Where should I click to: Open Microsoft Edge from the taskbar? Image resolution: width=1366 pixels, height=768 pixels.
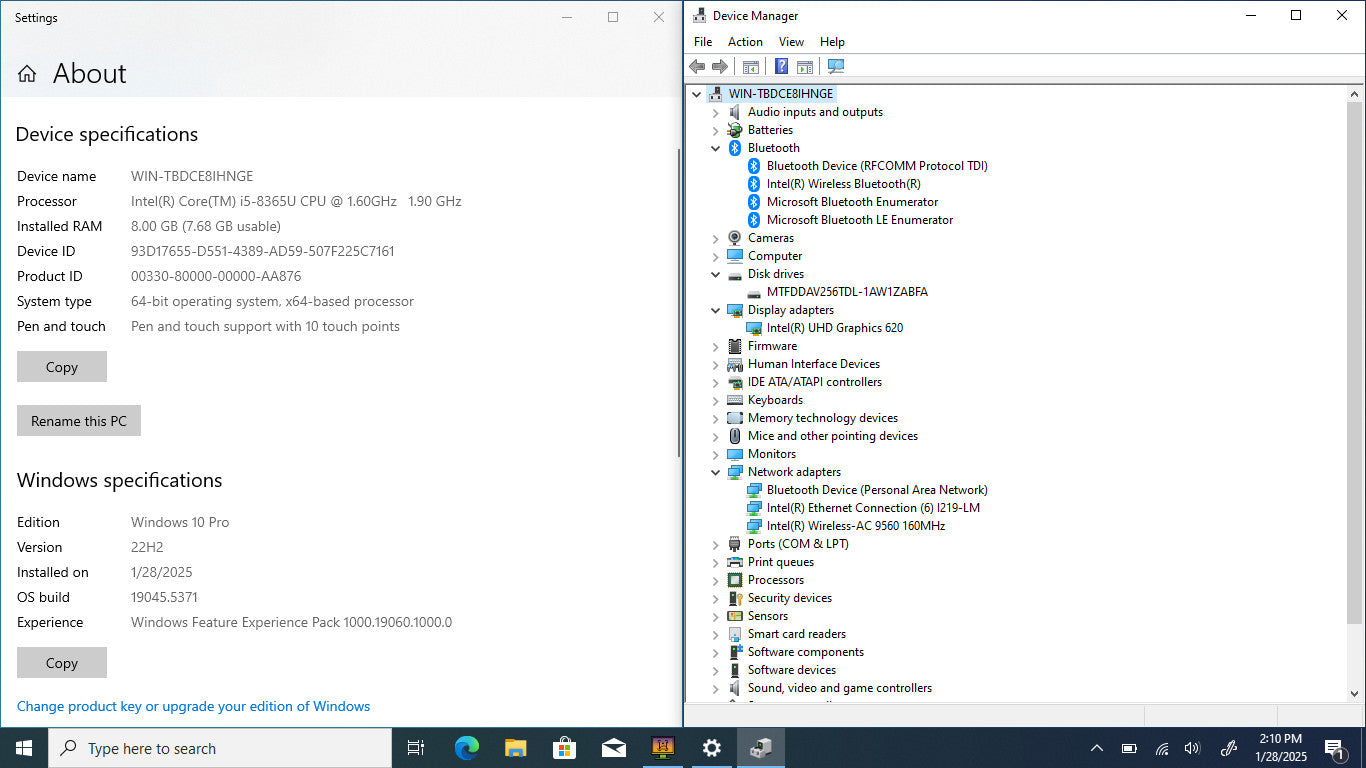467,748
